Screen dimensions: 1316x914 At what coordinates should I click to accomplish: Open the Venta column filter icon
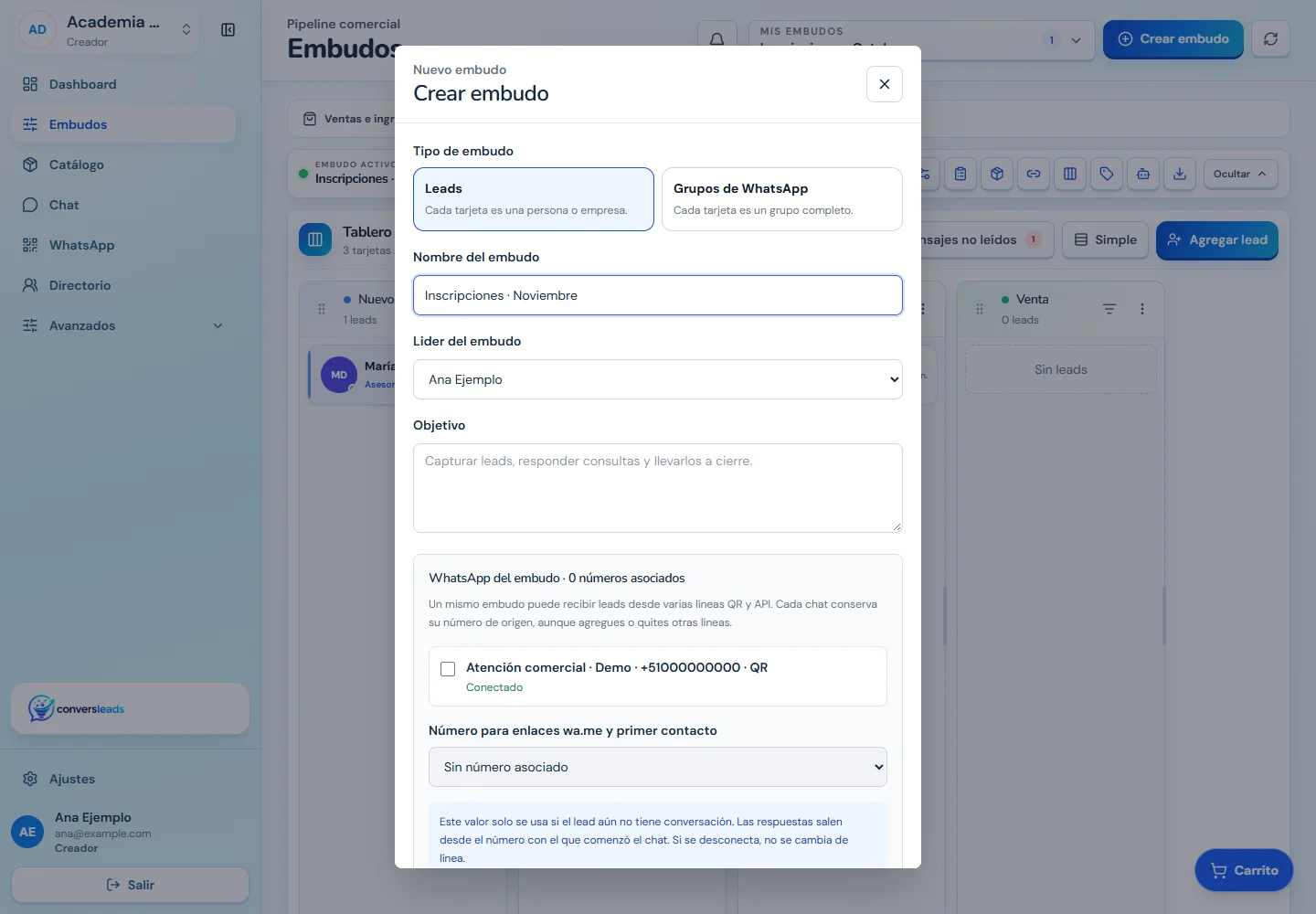coord(1109,309)
